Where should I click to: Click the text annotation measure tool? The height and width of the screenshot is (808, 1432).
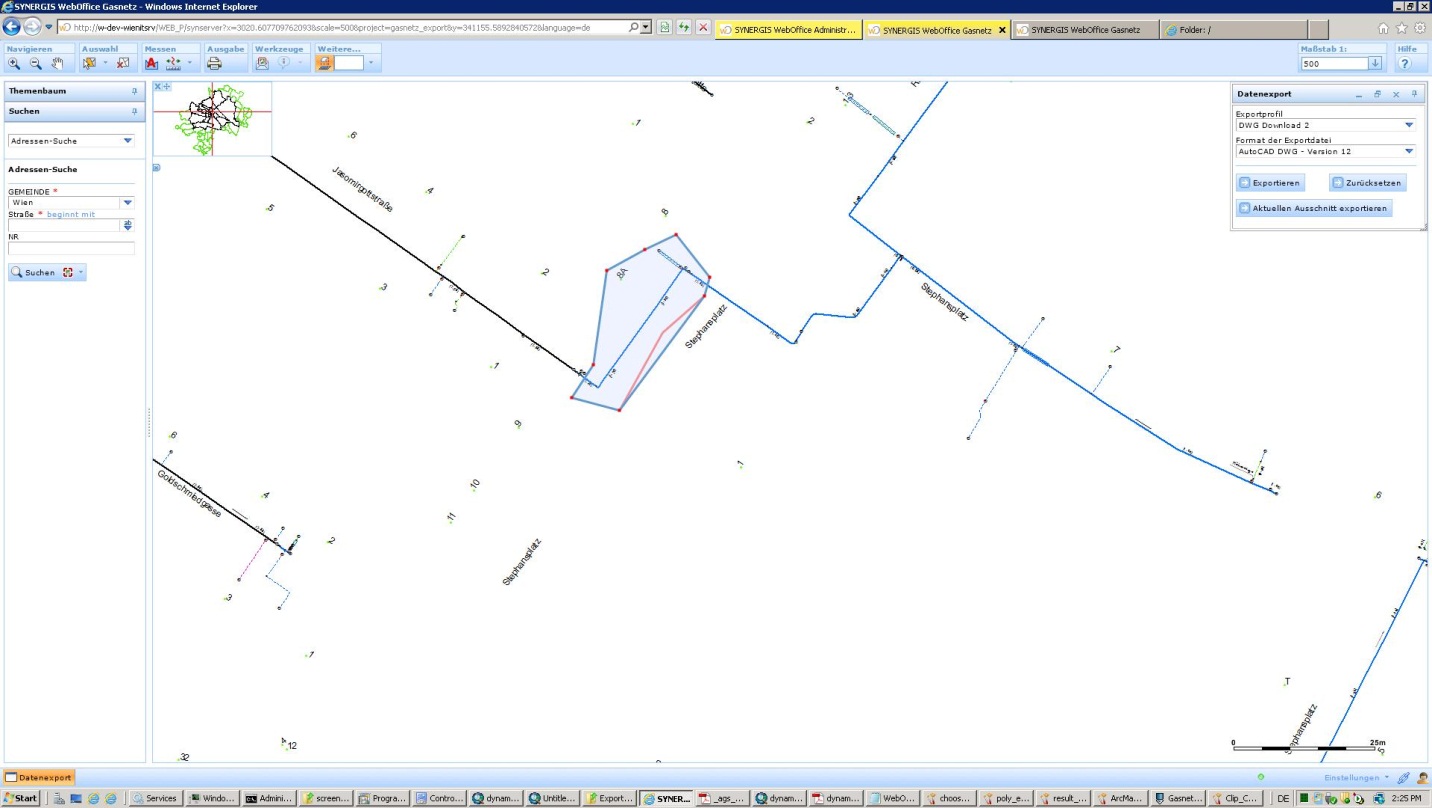coord(152,63)
